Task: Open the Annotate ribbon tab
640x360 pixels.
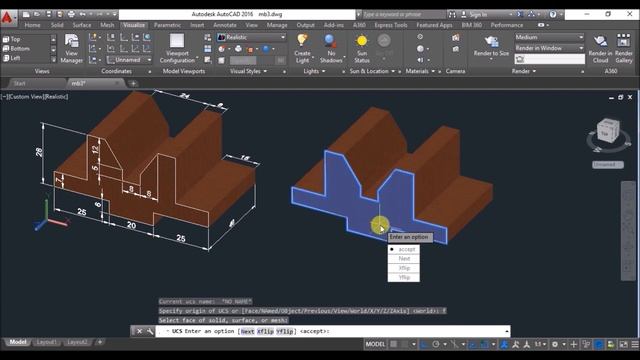Action: click(x=225, y=25)
